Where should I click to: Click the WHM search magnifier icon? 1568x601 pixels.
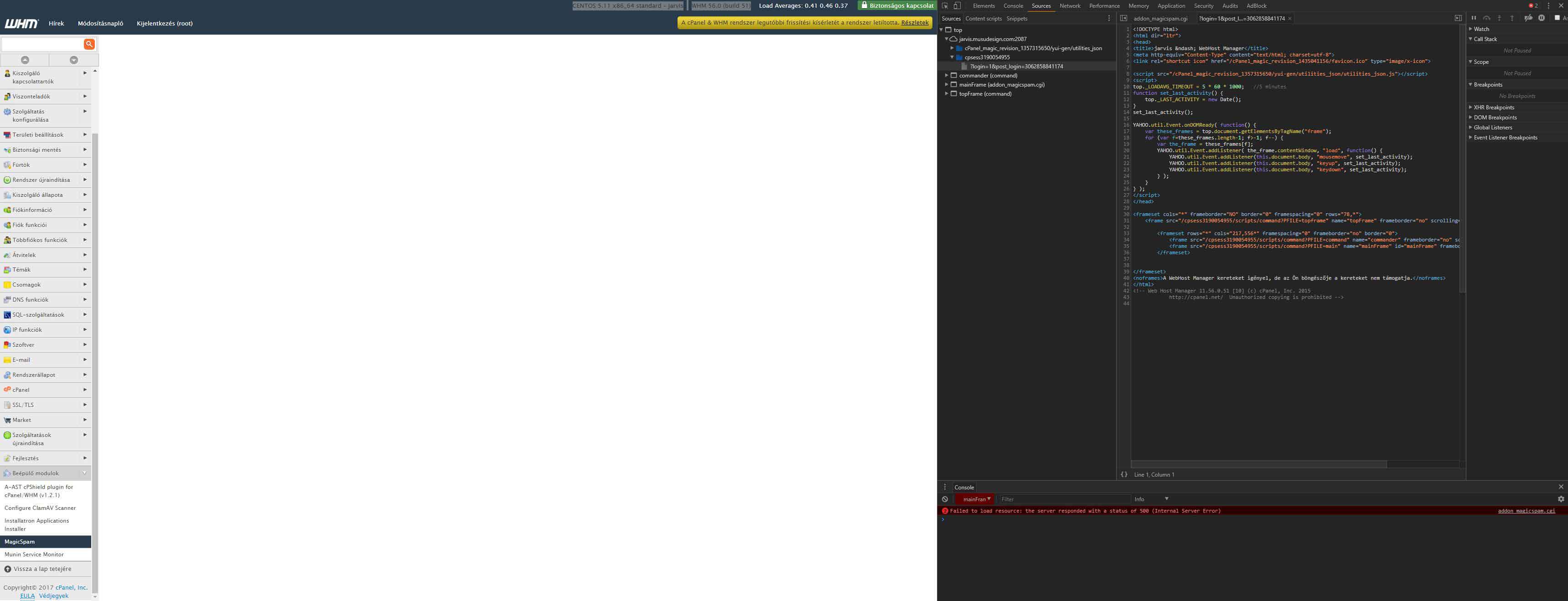coord(89,44)
